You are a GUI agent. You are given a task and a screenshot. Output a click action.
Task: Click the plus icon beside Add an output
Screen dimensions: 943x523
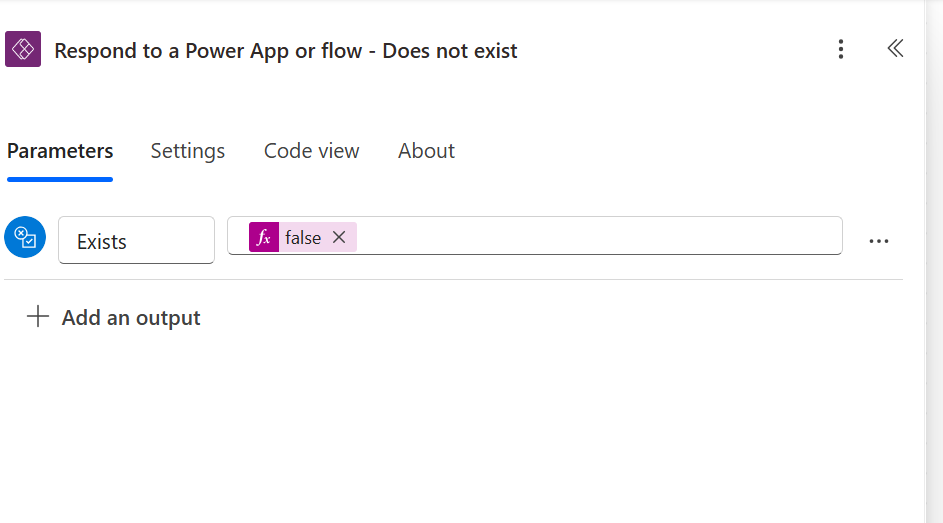point(38,316)
